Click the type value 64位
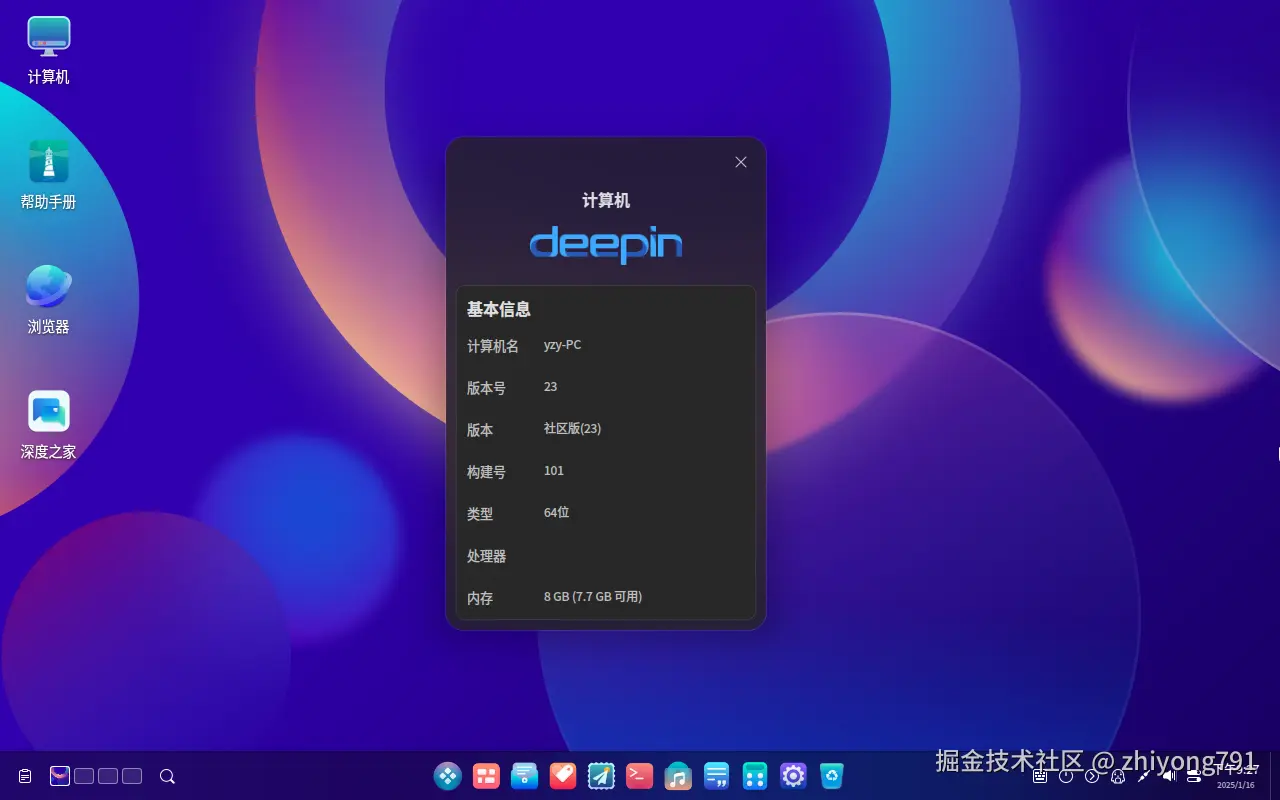This screenshot has width=1280, height=800. [x=557, y=512]
